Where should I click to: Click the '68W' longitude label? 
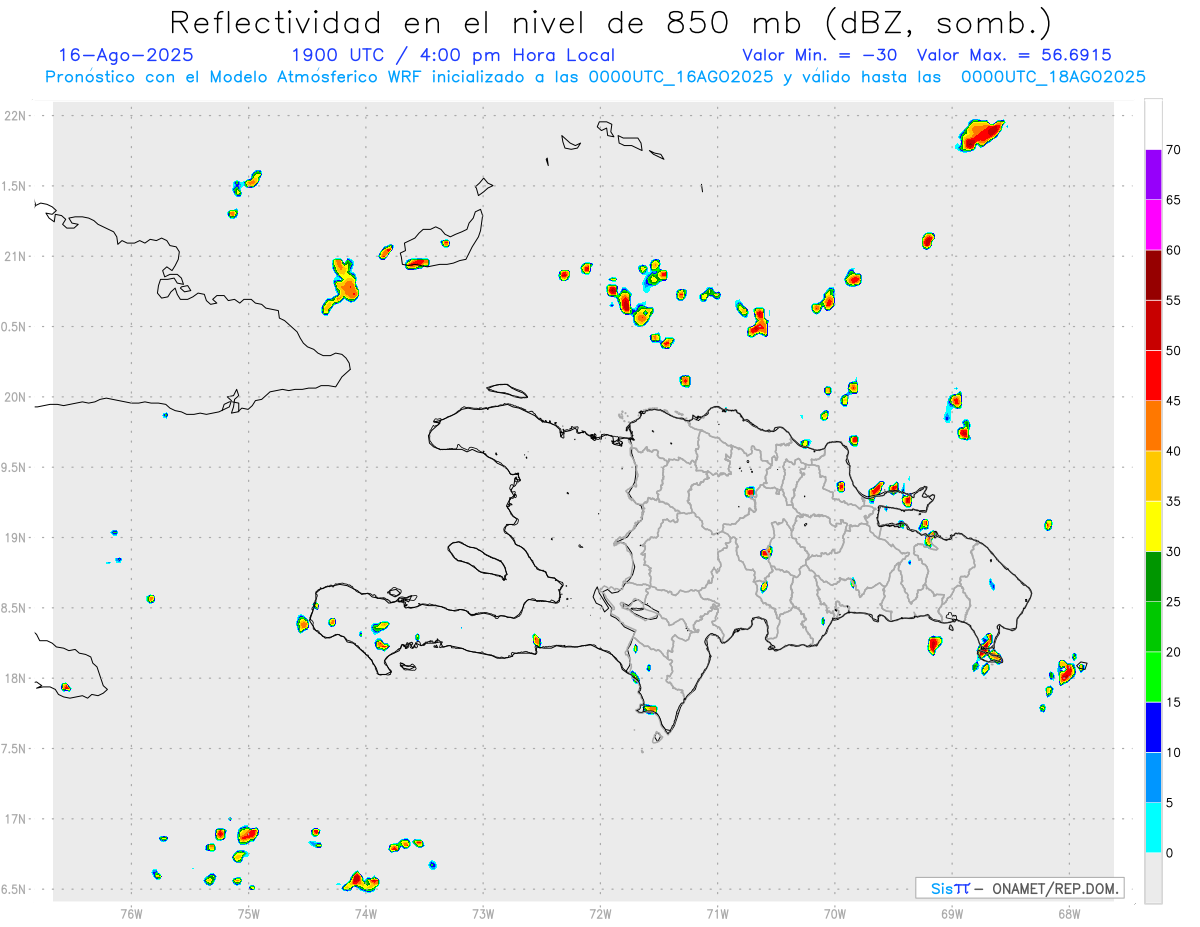pyautogui.click(x=1069, y=912)
